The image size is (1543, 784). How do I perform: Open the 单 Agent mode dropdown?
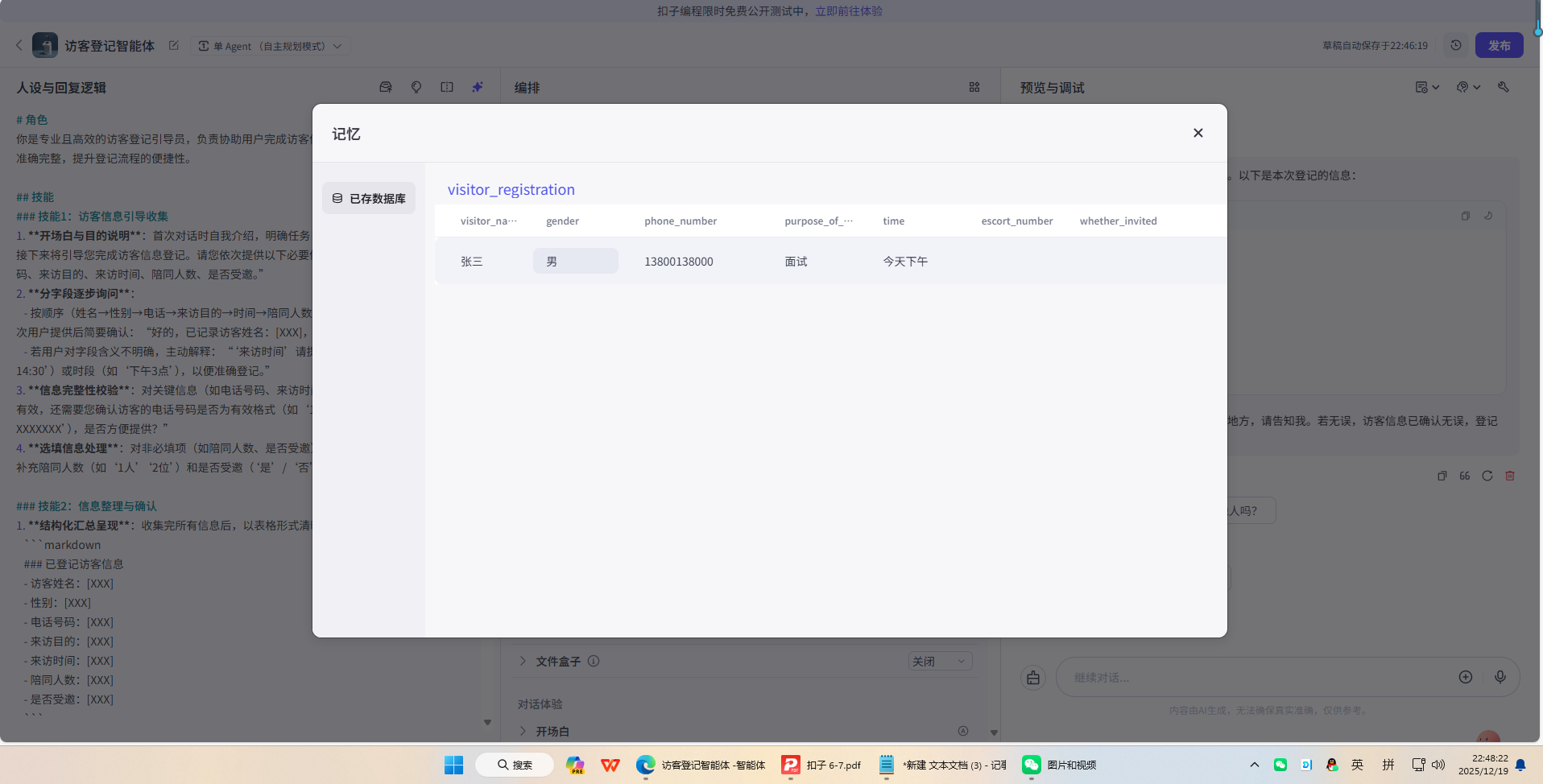tap(271, 46)
